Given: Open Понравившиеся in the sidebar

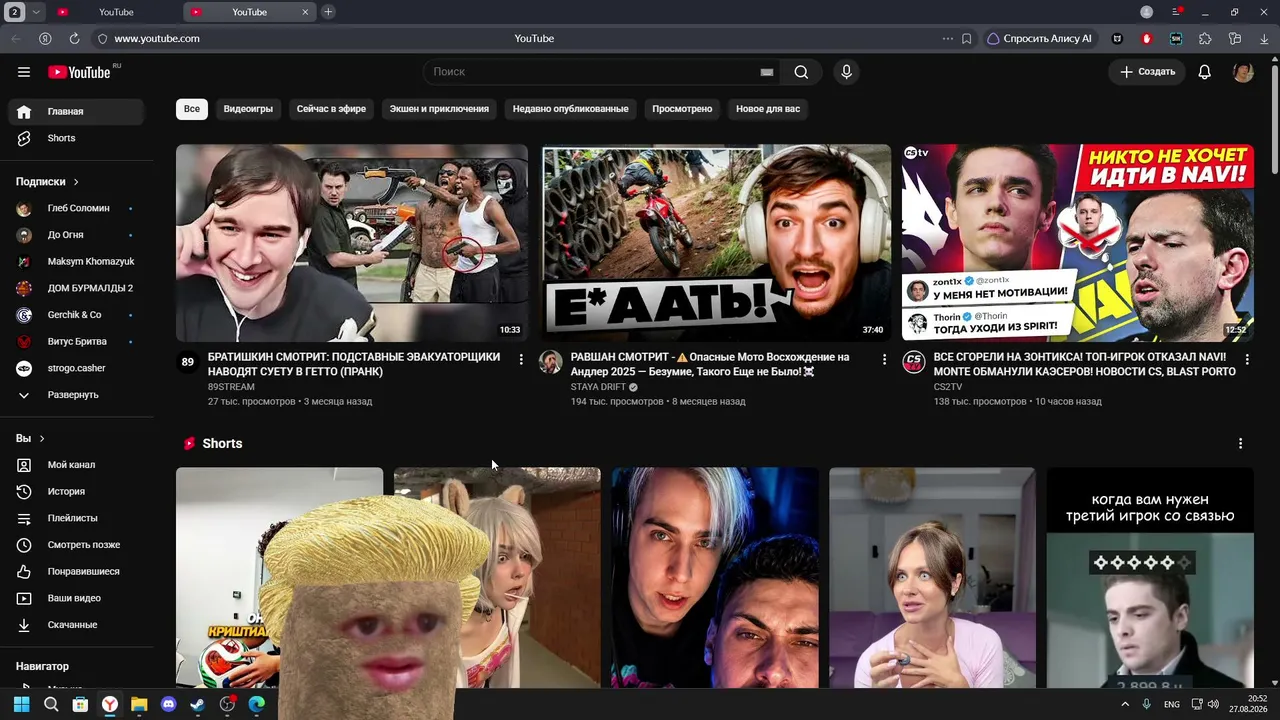Looking at the screenshot, I should pyautogui.click(x=76, y=572).
